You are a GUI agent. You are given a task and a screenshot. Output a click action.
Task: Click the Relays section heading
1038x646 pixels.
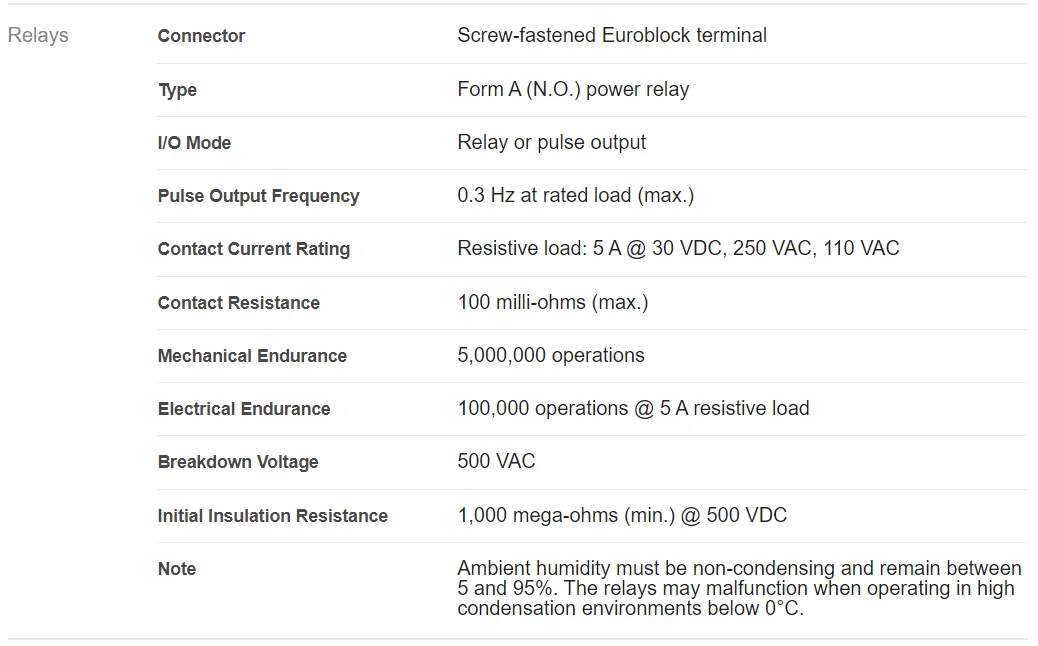[x=38, y=35]
